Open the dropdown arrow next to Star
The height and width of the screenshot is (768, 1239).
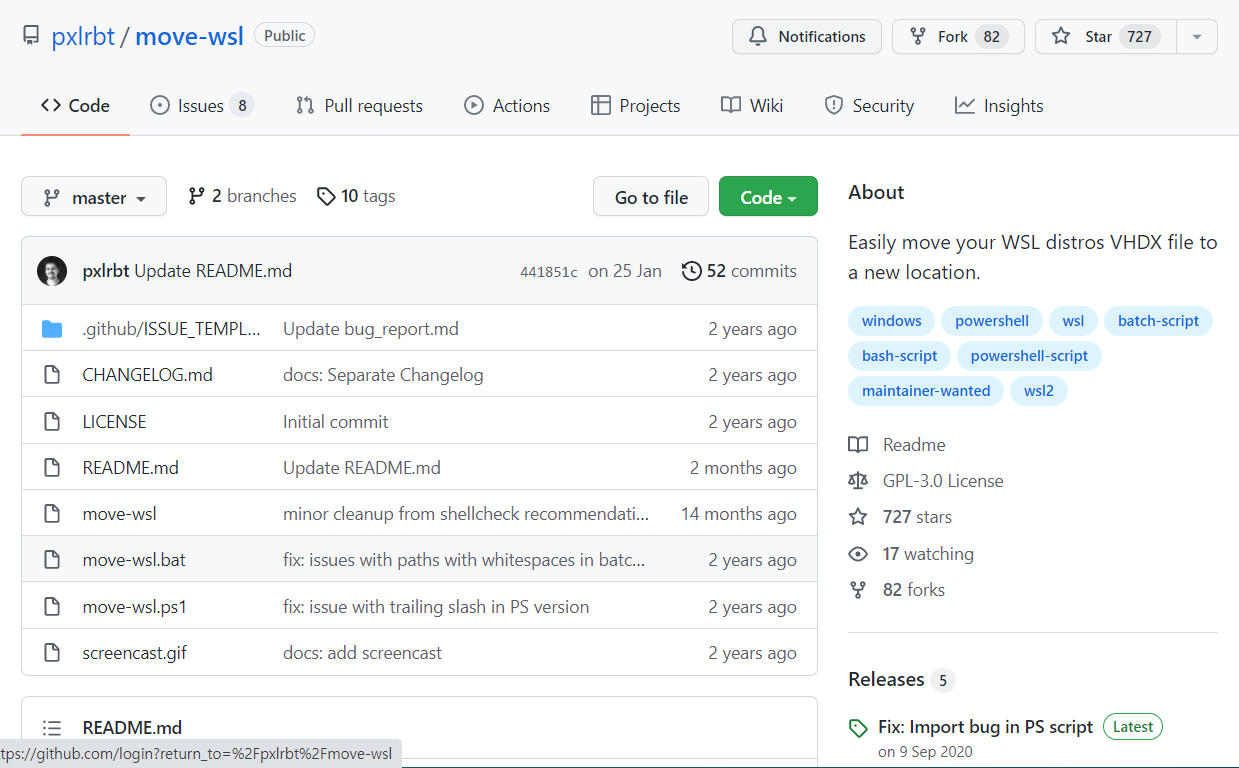coord(1197,37)
